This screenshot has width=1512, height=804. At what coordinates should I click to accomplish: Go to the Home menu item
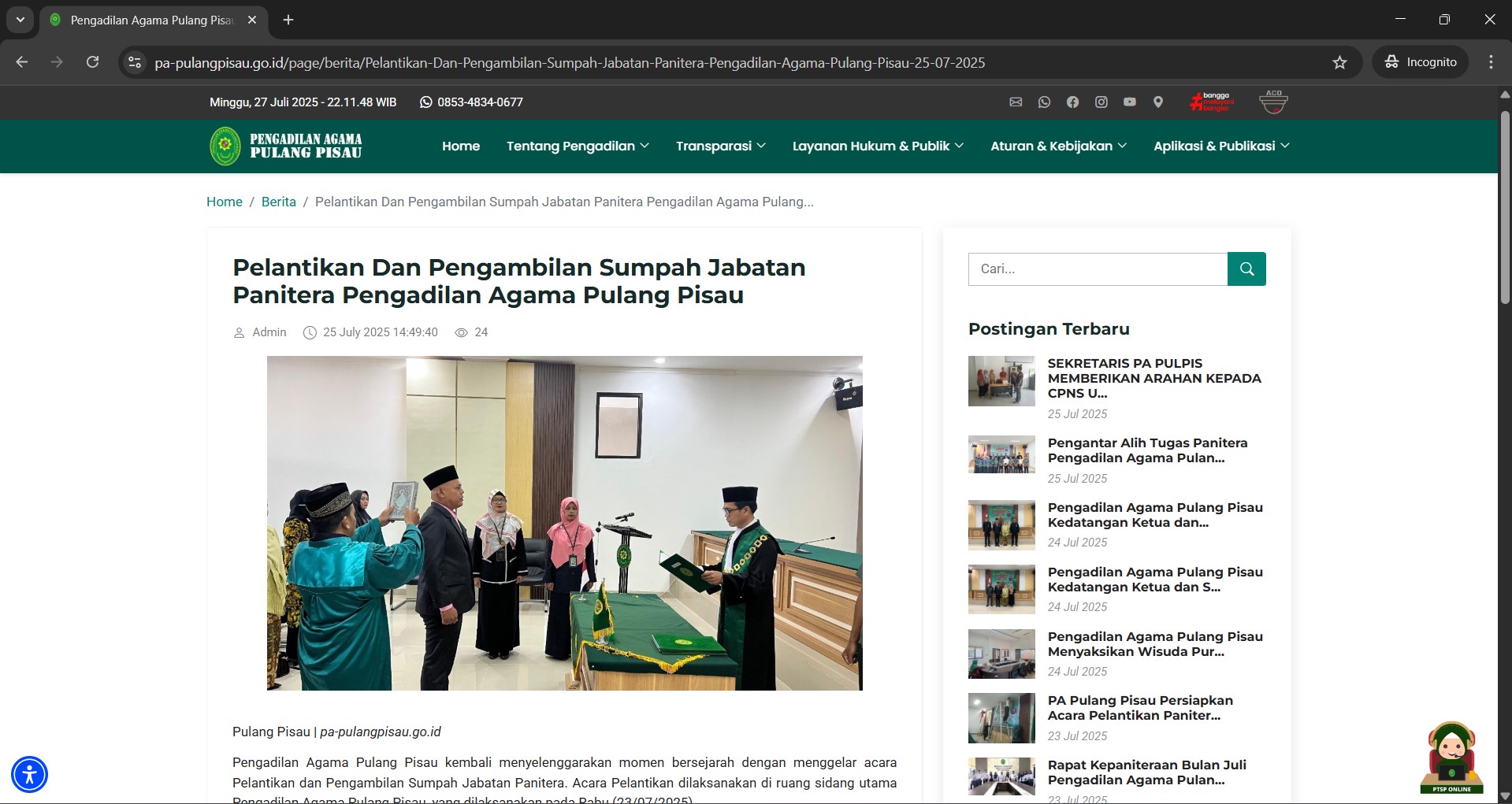461,146
